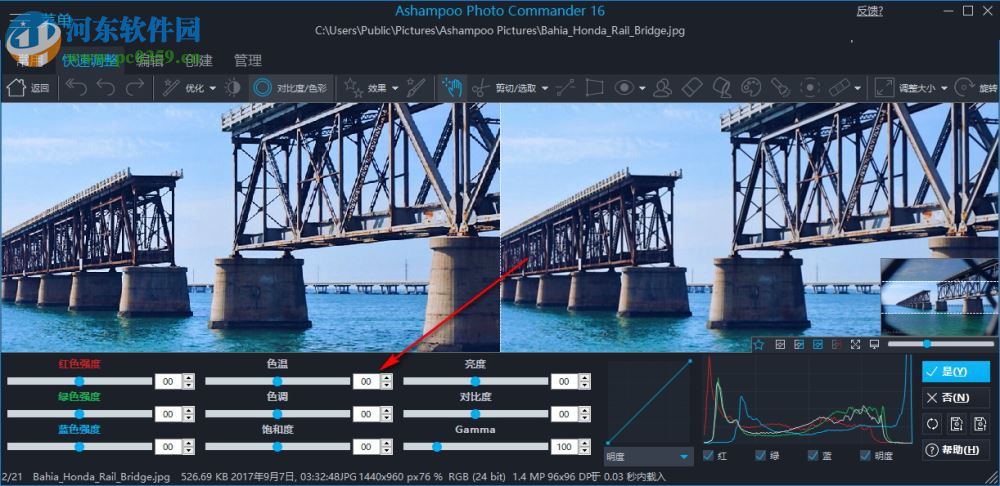
Task: Select the blue highlighted split-view icon
Action: tap(818, 344)
